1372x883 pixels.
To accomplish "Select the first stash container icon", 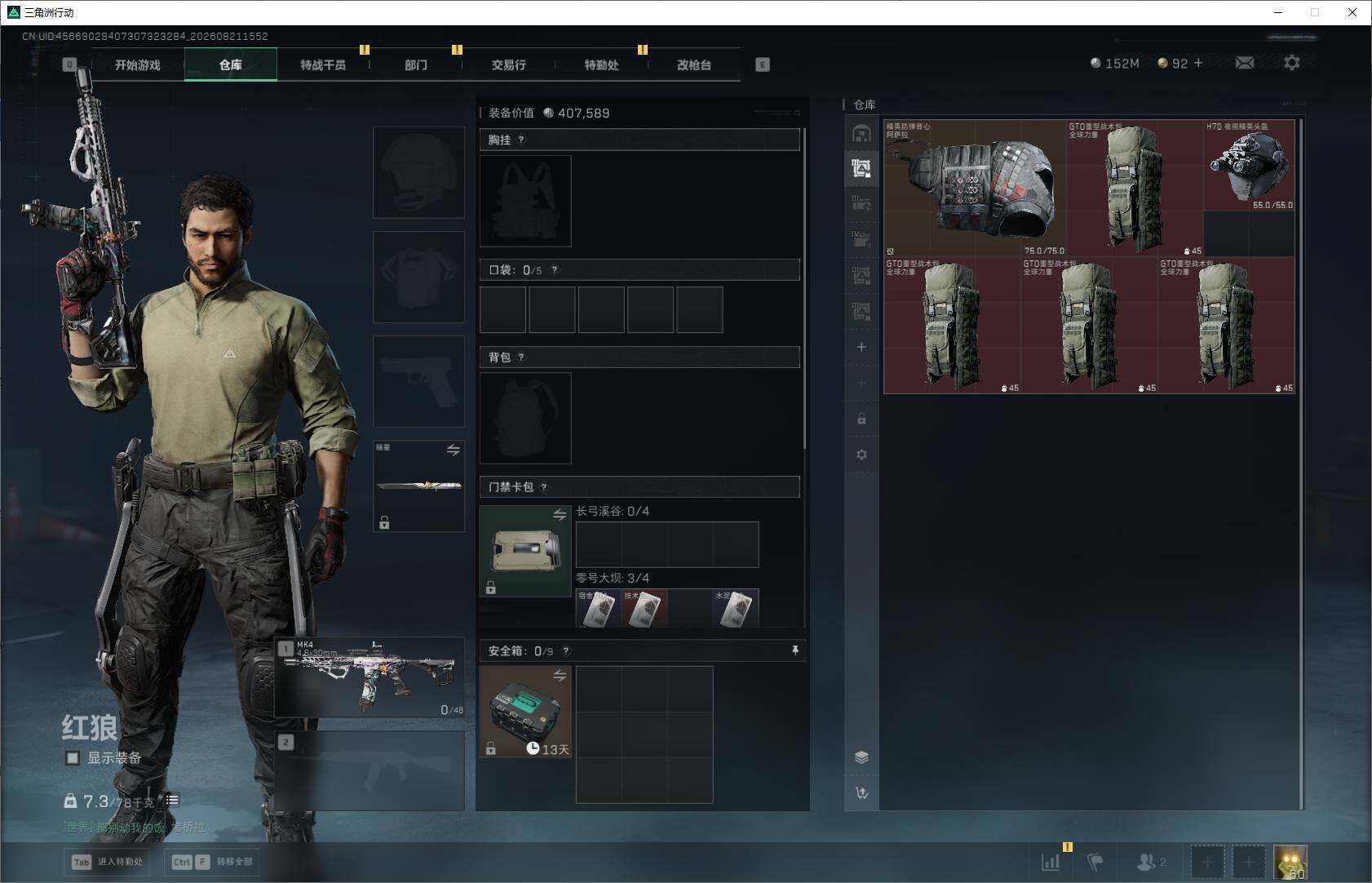I will click(x=861, y=133).
